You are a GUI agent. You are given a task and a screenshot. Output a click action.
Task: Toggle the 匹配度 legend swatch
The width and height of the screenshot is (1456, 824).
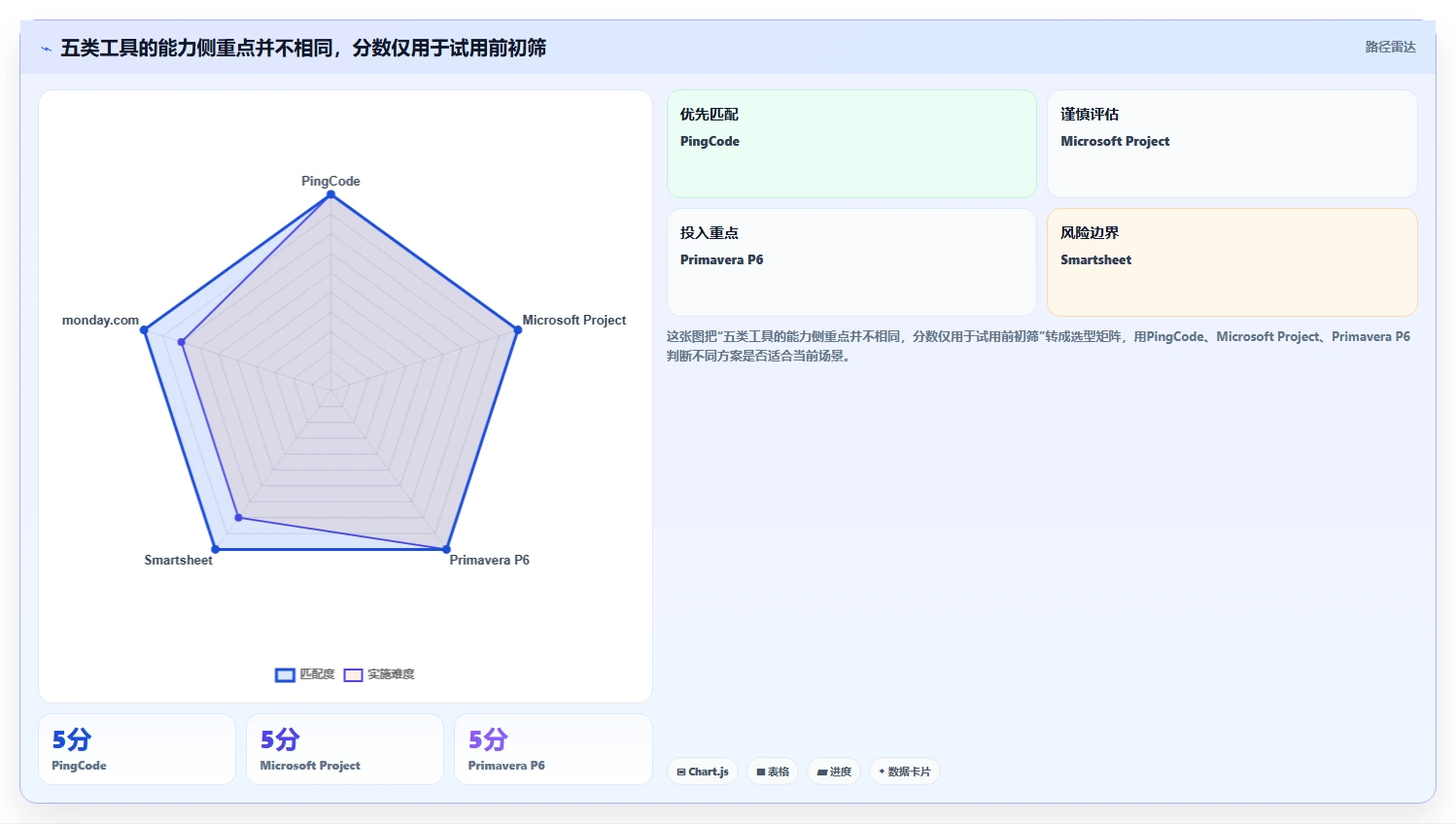click(x=285, y=674)
